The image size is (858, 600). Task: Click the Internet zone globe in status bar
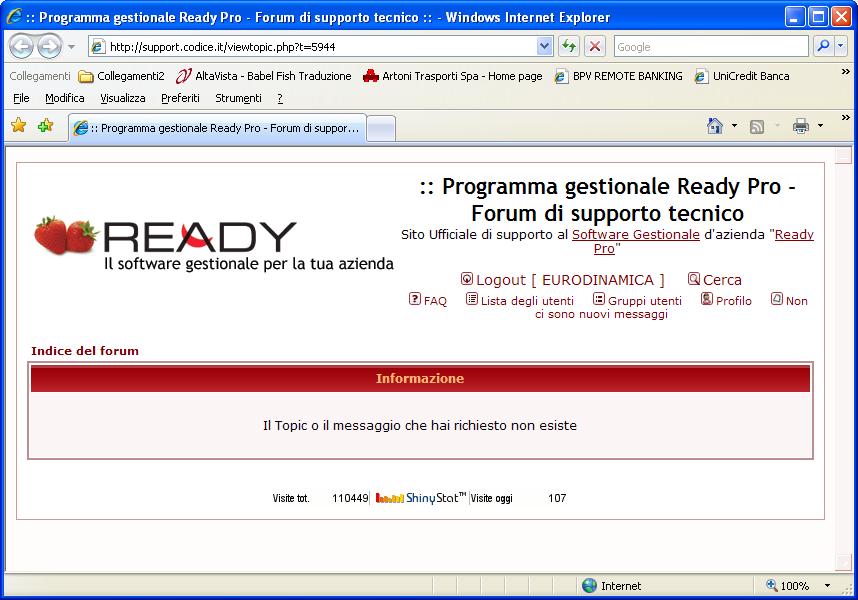pyautogui.click(x=589, y=586)
